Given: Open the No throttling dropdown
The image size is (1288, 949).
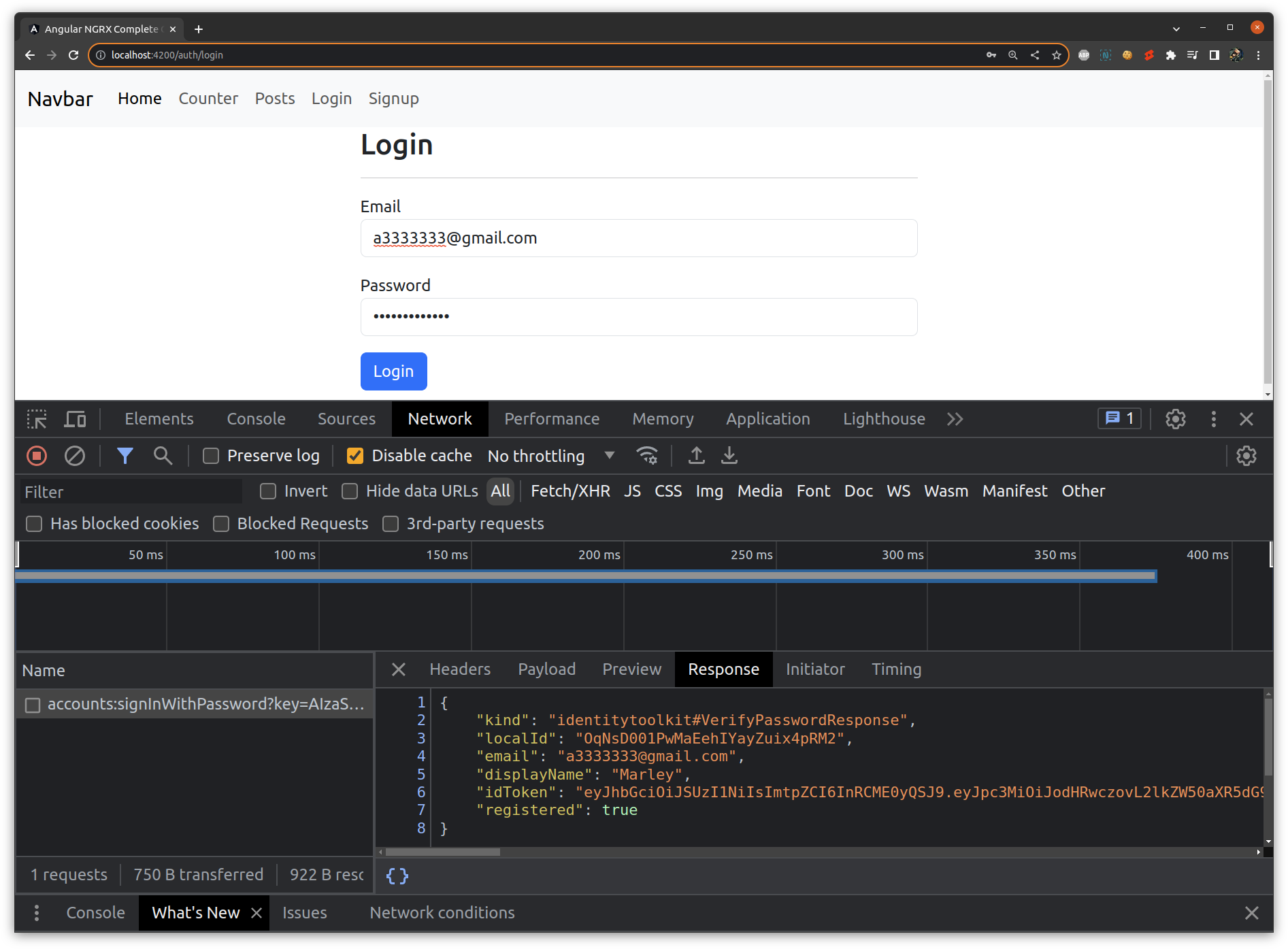Looking at the screenshot, I should coord(551,456).
